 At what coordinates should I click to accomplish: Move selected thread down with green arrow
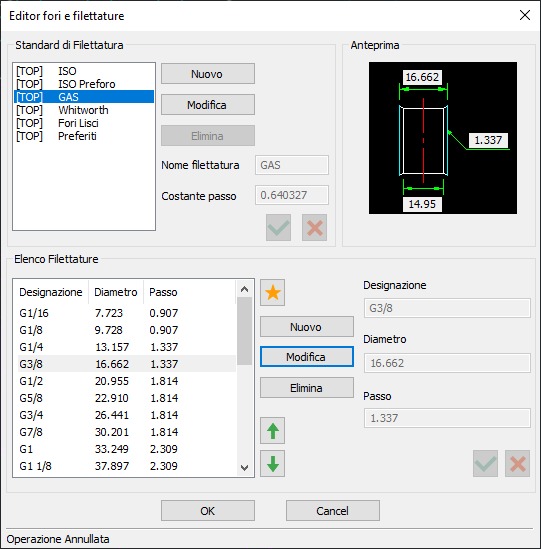272,464
